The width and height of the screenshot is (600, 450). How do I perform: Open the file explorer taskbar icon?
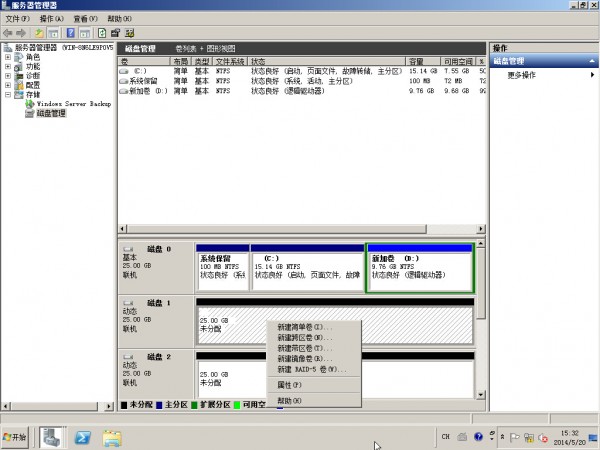[x=112, y=437]
